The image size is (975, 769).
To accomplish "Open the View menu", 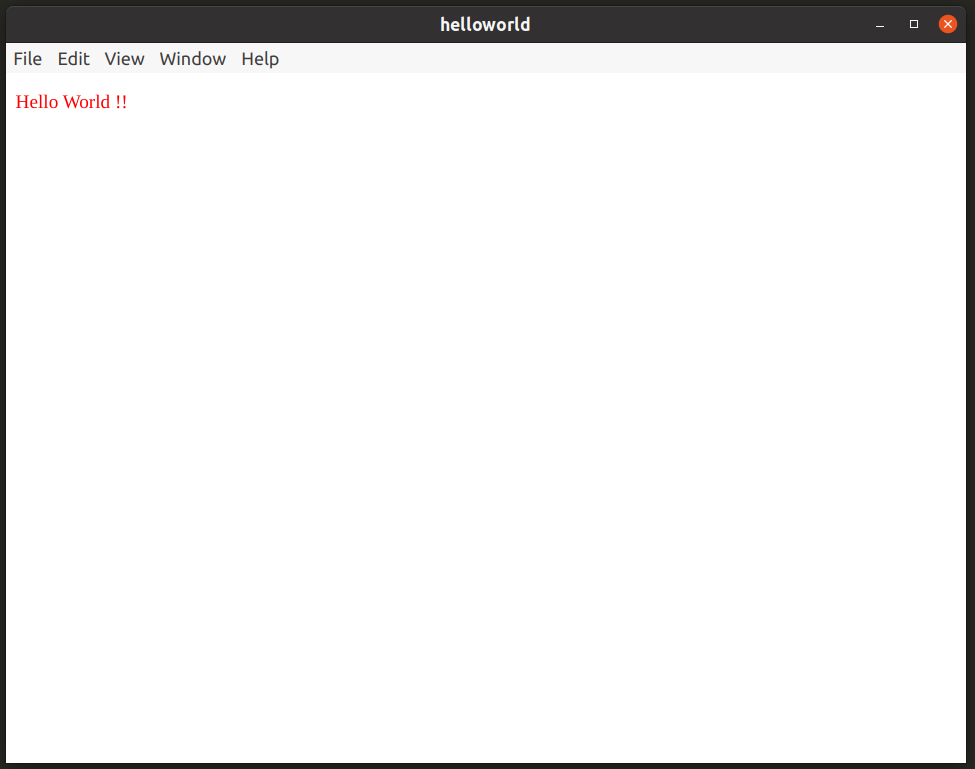I will coord(124,58).
